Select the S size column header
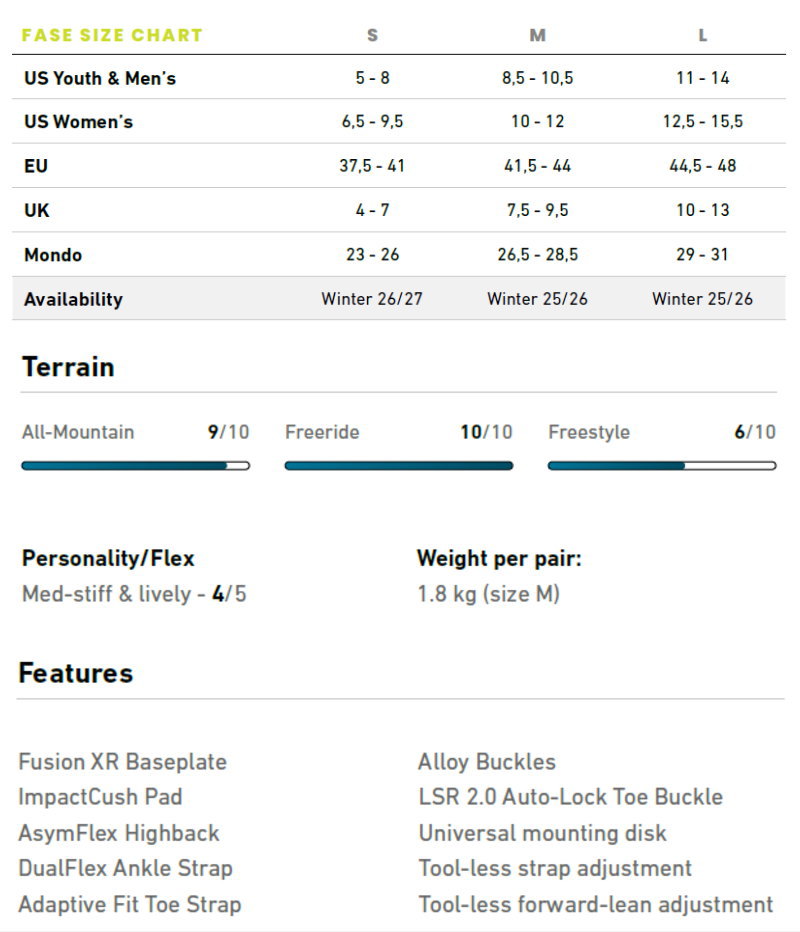 (x=373, y=35)
